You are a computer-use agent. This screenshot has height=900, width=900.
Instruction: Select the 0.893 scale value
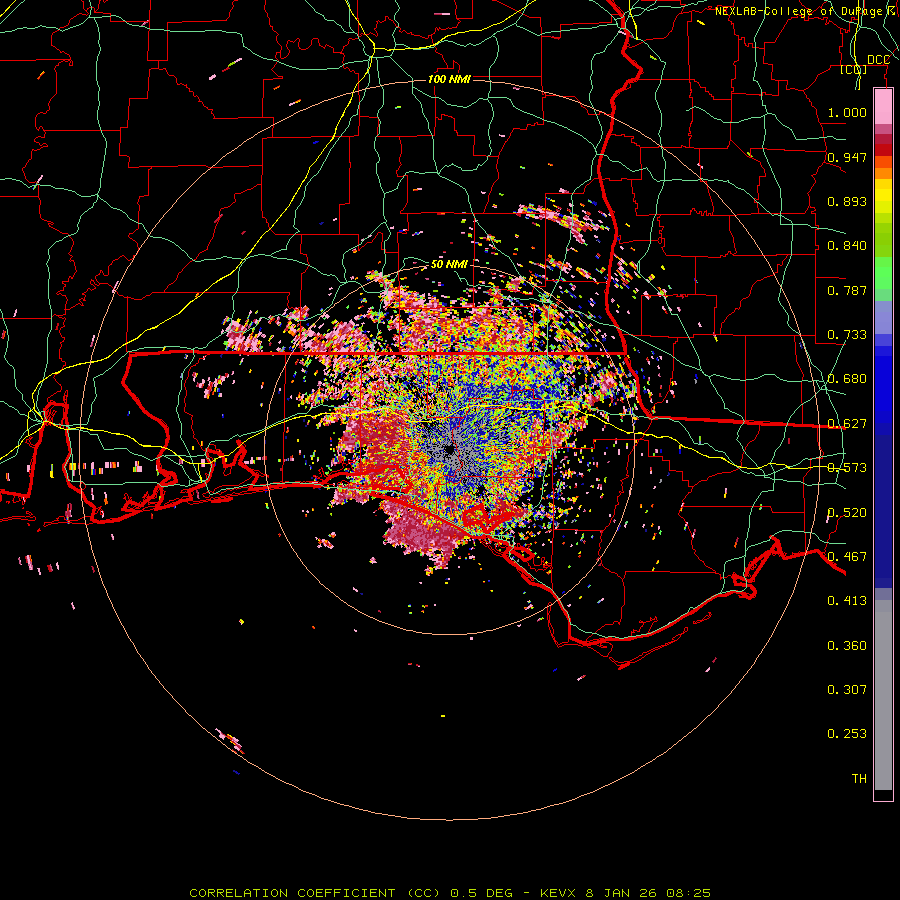(847, 201)
